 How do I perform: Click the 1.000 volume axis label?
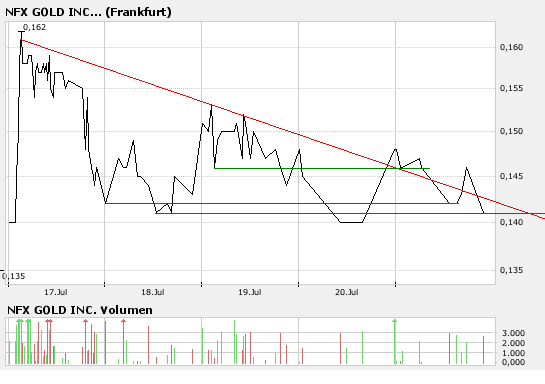513,353
